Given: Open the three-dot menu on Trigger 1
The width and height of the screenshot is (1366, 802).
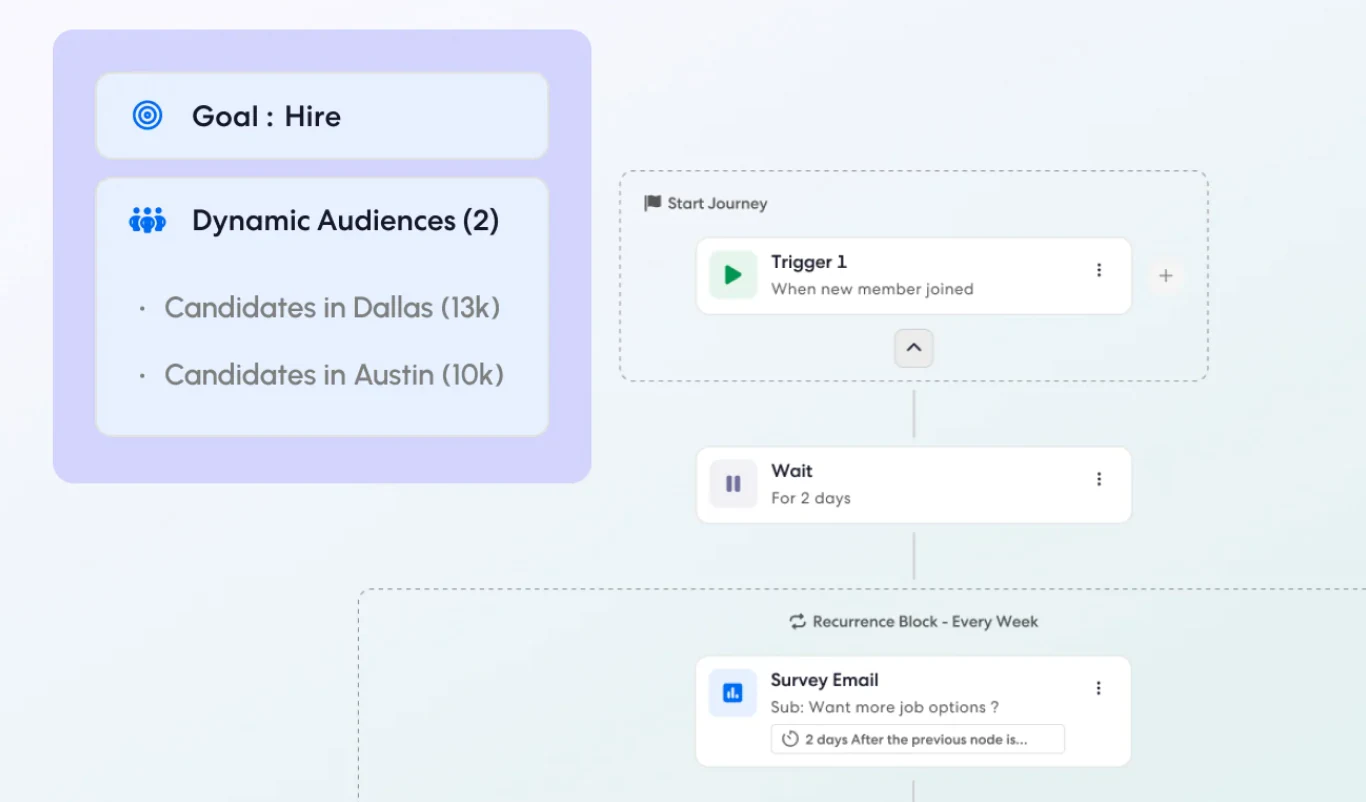Looking at the screenshot, I should (1099, 270).
